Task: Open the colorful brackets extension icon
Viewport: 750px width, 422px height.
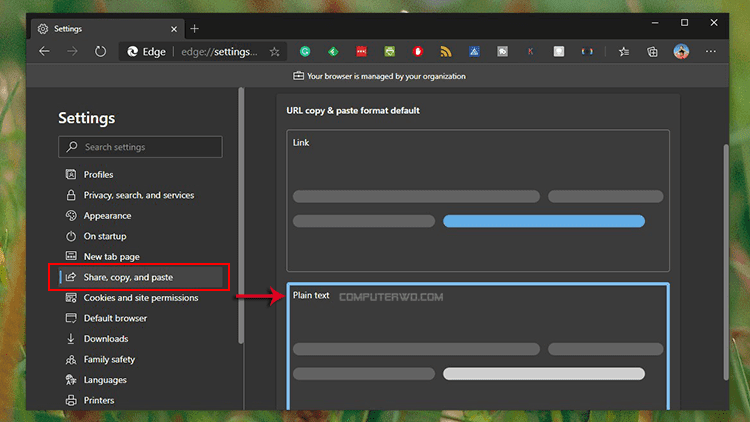Action: (587, 51)
